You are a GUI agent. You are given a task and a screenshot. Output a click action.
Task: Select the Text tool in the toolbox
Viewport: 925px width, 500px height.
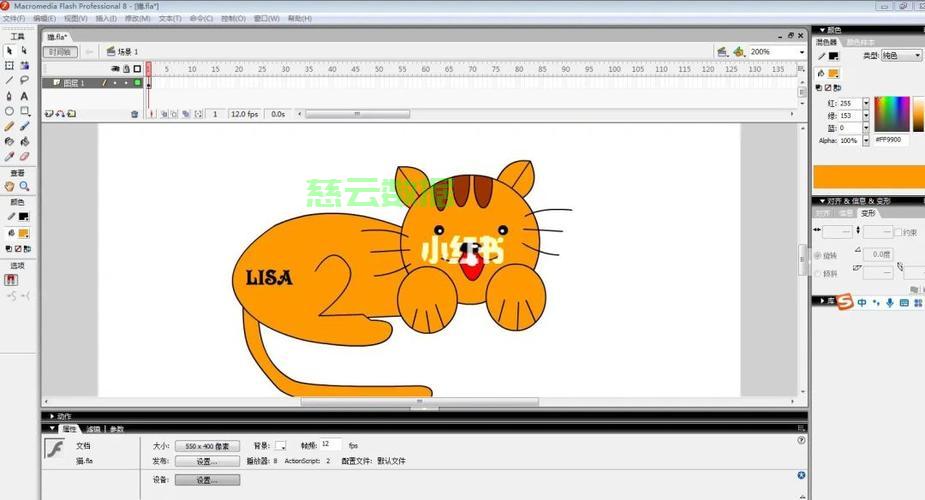[25, 95]
